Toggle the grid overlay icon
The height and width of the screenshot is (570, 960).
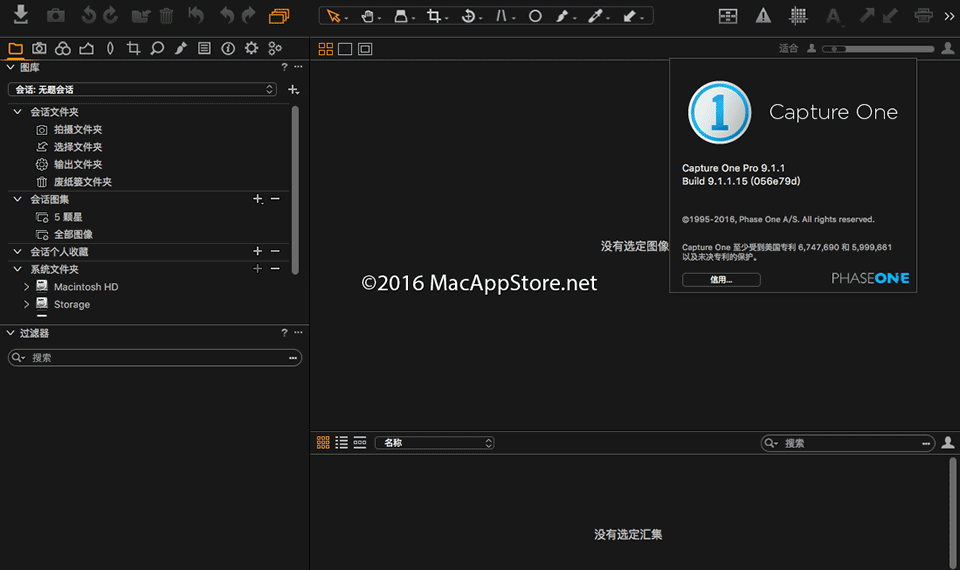tap(798, 16)
